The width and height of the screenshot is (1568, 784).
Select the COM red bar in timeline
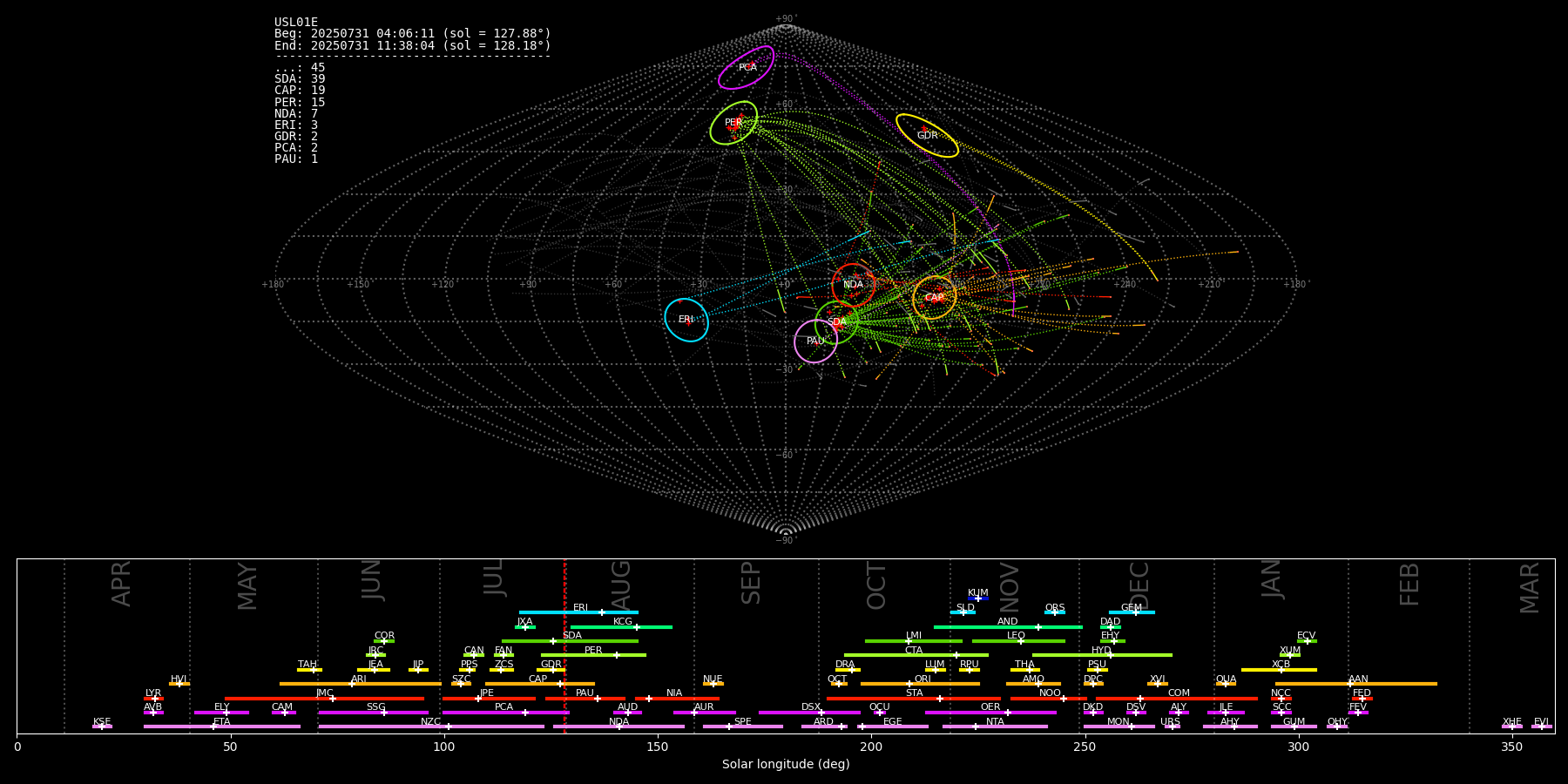coord(1178,698)
